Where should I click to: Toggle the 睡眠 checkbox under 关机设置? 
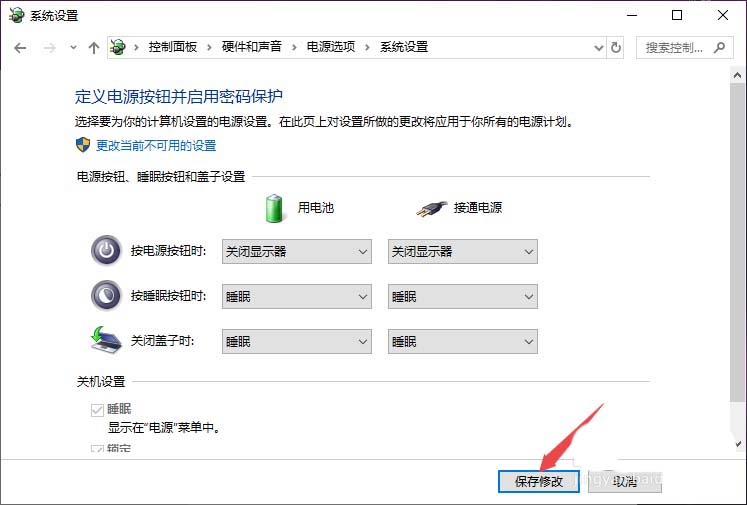click(97, 410)
